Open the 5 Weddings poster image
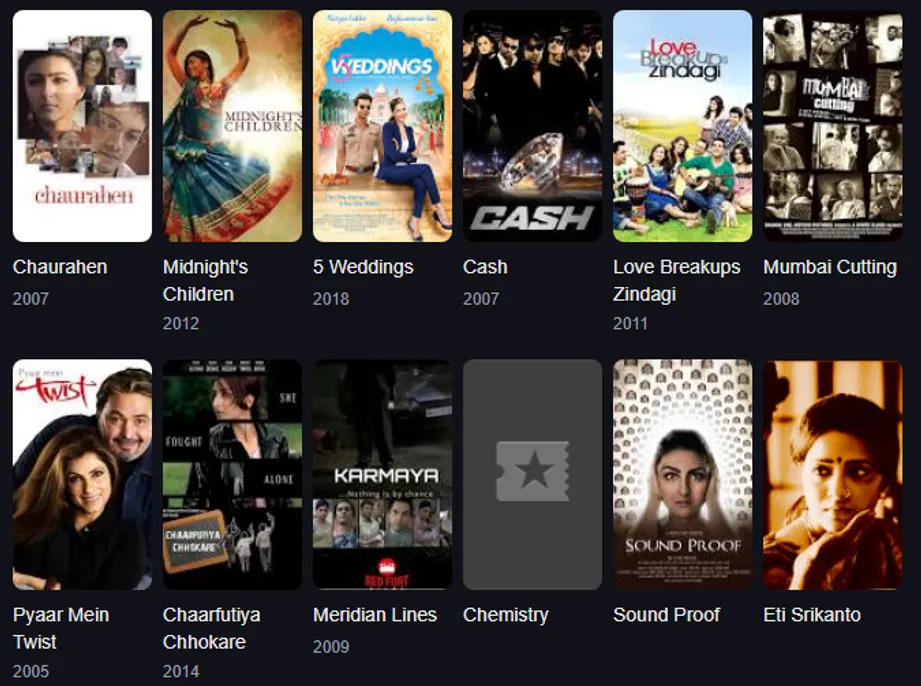 click(382, 126)
